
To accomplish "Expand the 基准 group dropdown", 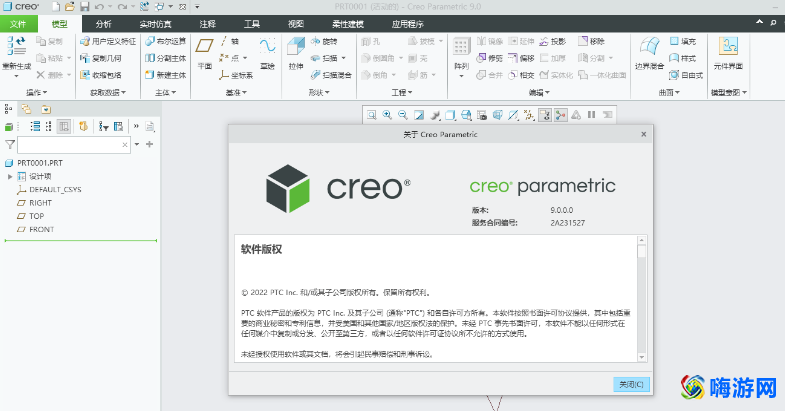I will click(236, 93).
